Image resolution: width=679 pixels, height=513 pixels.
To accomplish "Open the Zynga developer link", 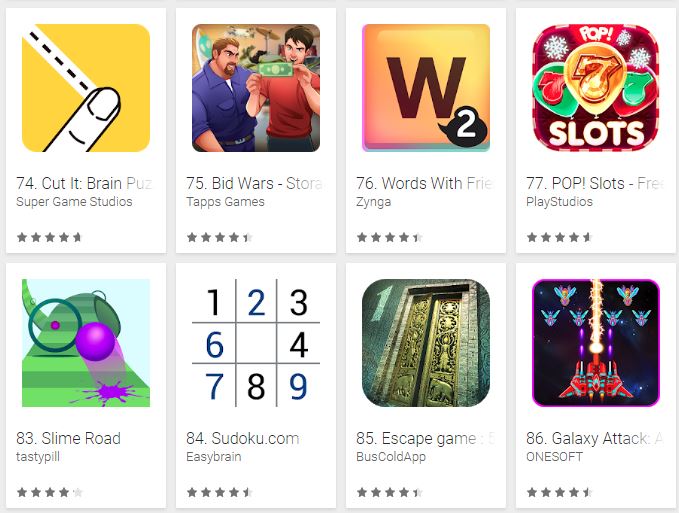I will pyautogui.click(x=373, y=202).
